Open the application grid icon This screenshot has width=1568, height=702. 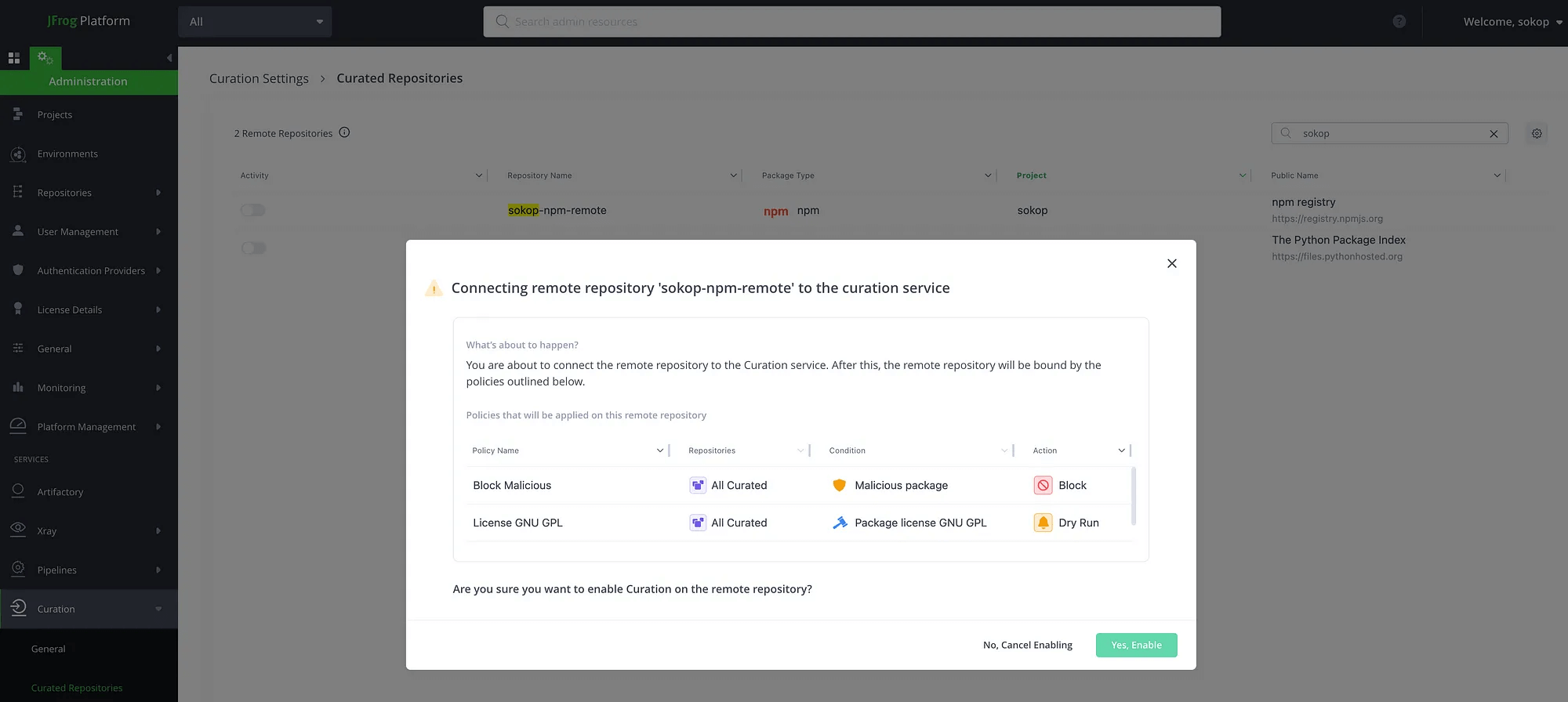click(x=14, y=58)
